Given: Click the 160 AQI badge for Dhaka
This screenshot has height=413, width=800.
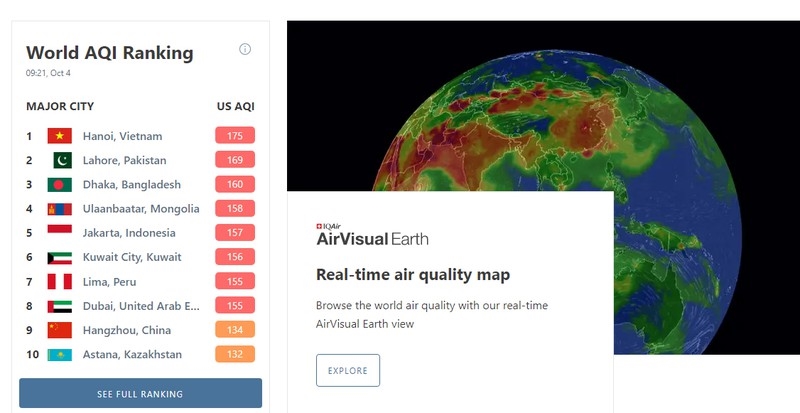Looking at the screenshot, I should pos(235,184).
